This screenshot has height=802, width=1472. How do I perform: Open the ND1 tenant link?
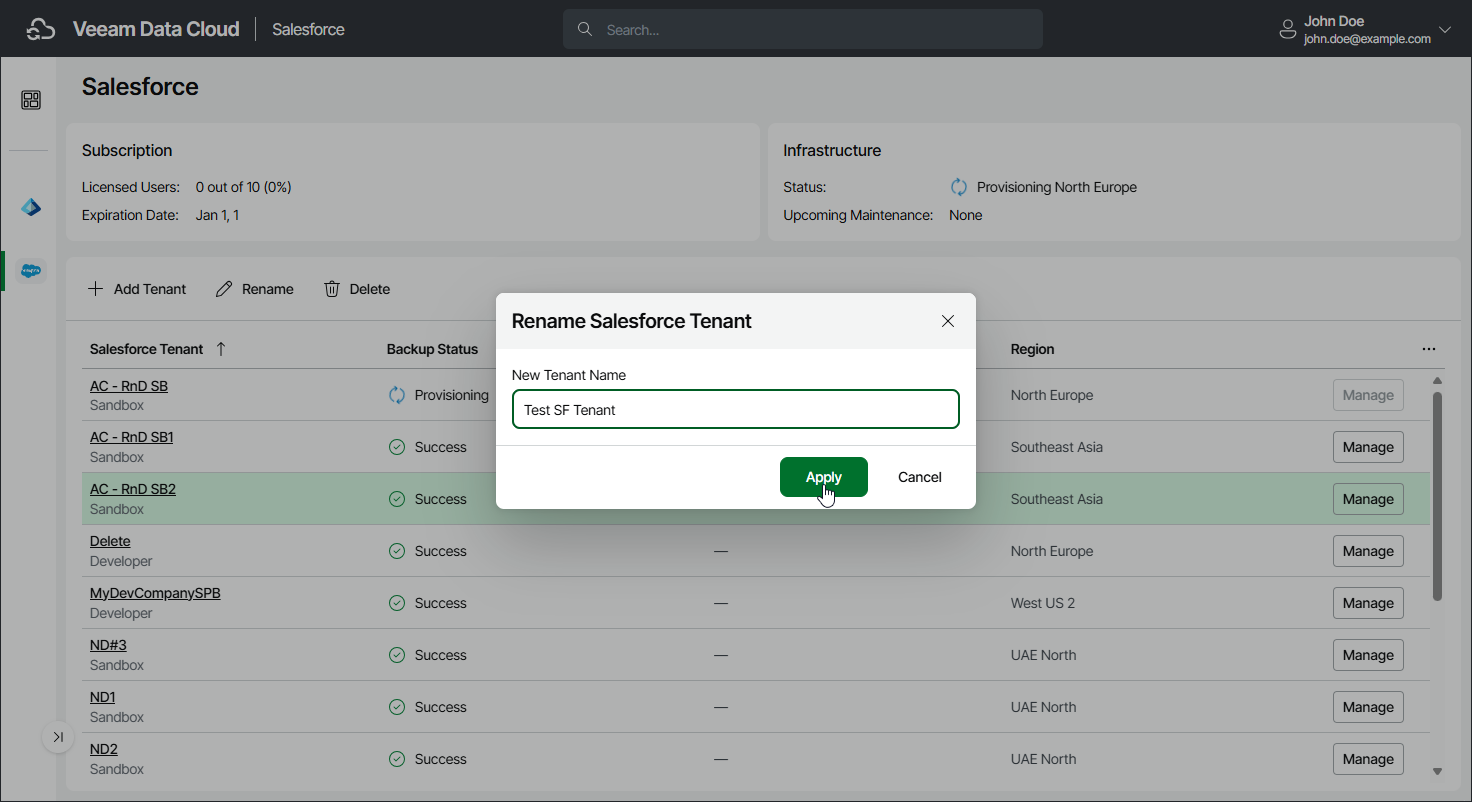pos(103,698)
